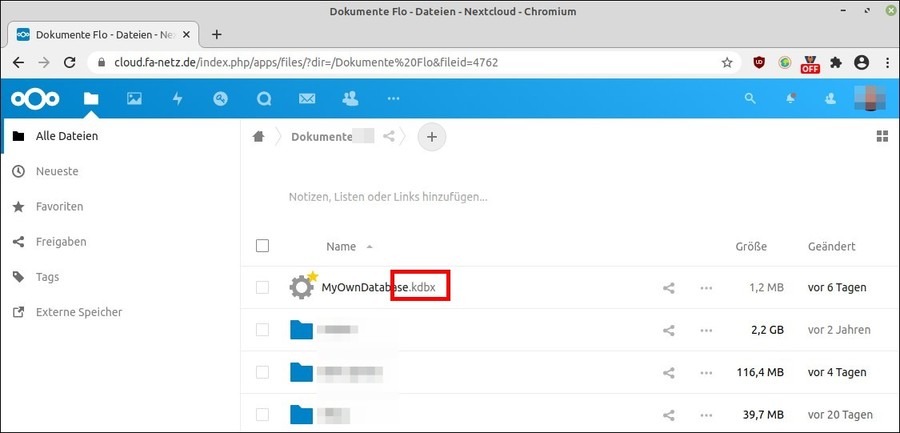Select Favoriten in the left sidebar

(x=59, y=207)
